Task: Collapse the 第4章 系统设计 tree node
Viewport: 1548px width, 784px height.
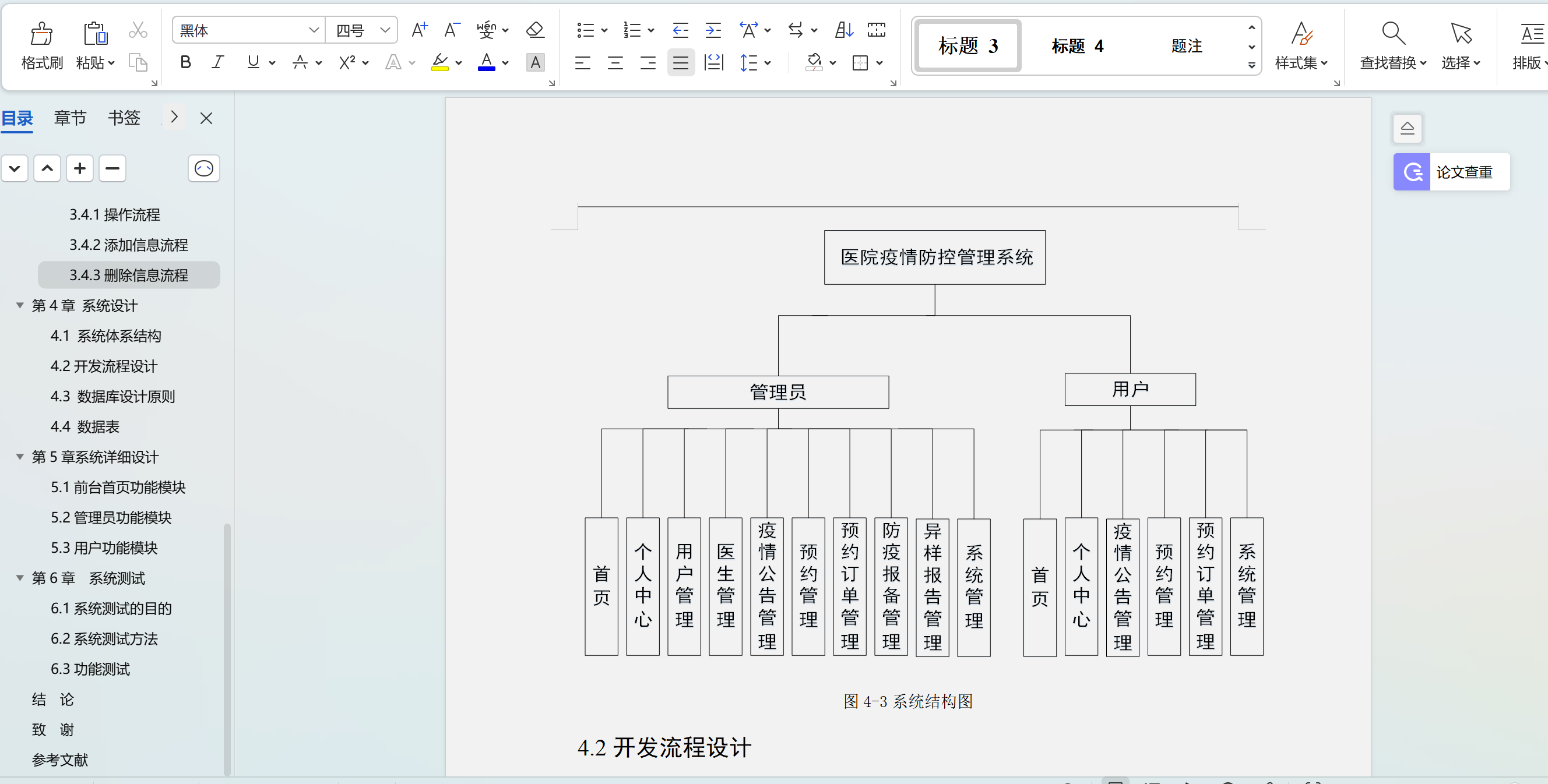Action: point(20,306)
